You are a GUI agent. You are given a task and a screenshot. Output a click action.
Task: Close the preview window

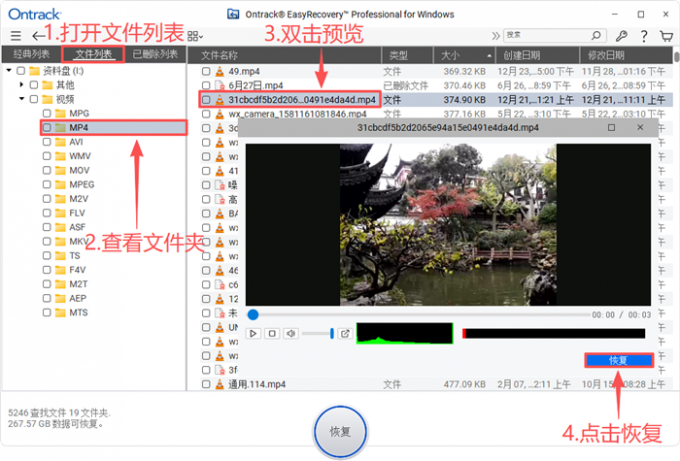click(640, 128)
